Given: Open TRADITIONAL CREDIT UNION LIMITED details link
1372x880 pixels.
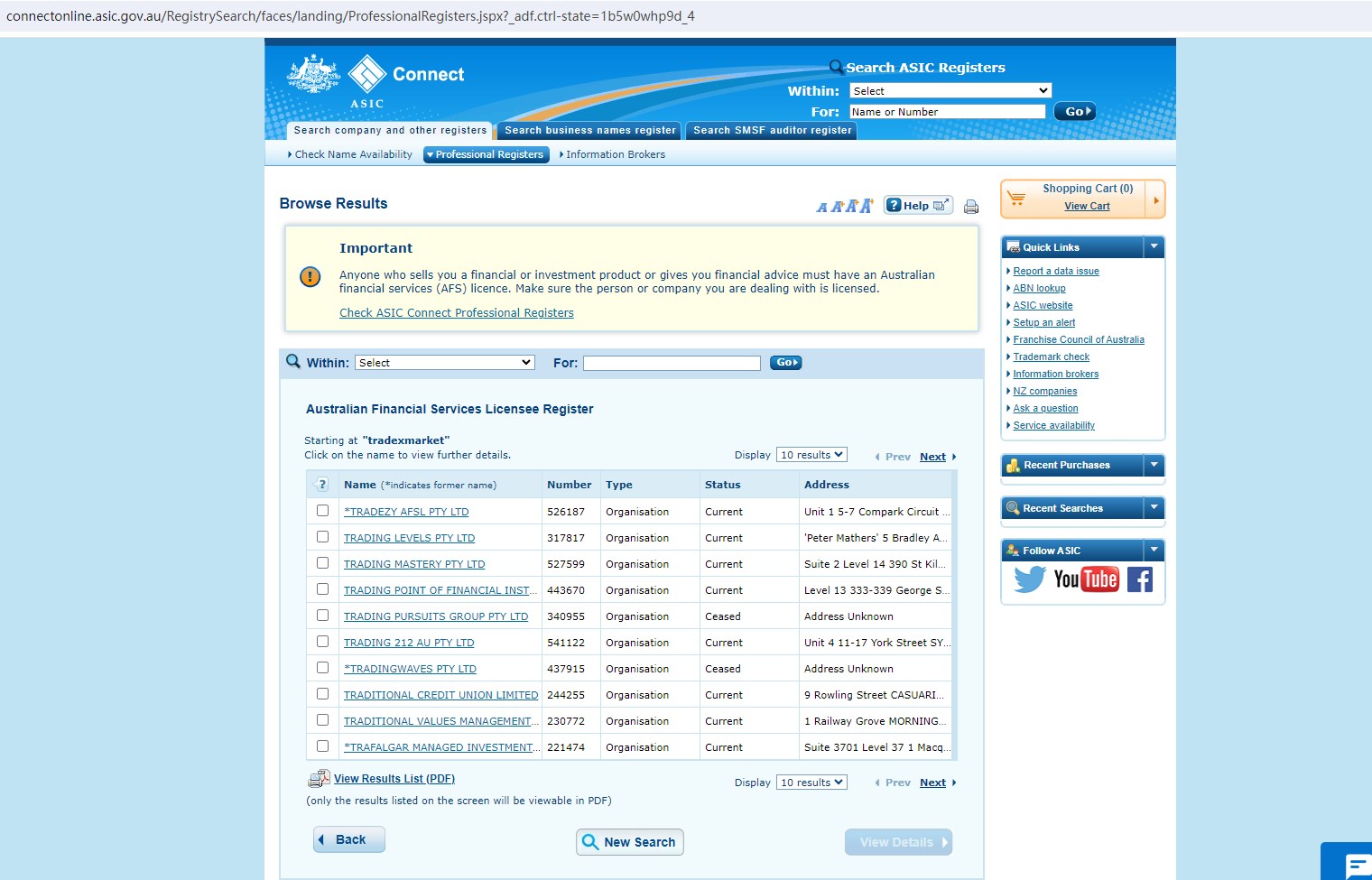Looking at the screenshot, I should point(440,695).
